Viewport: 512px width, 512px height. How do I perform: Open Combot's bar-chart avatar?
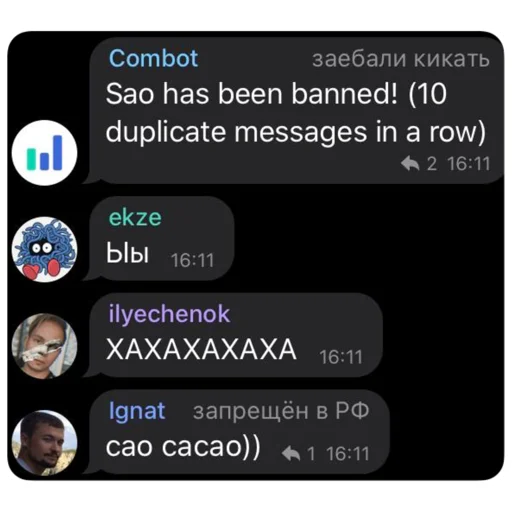(x=45, y=153)
